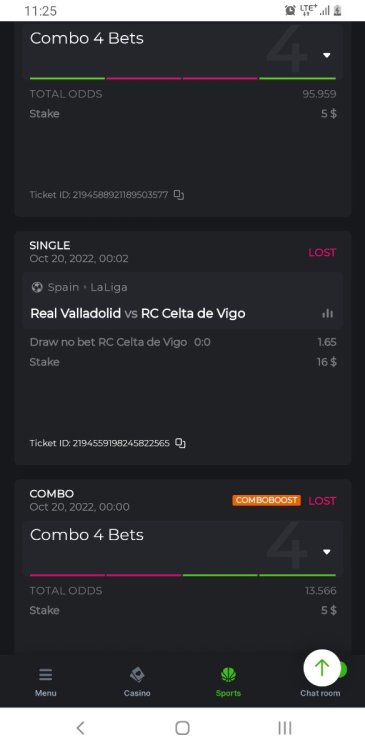Screen dimensions: 365x750
Task: Open the Spain LaLiga league link
Action: click(x=79, y=287)
